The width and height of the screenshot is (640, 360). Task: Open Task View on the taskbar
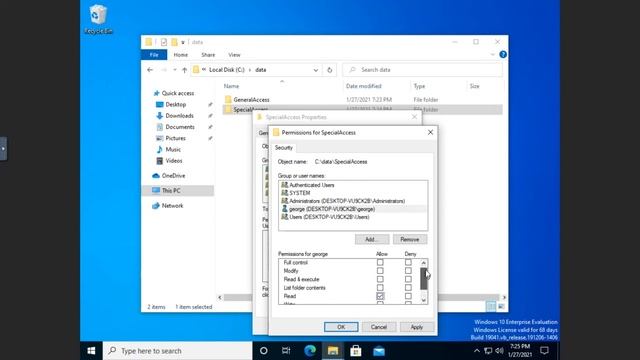pyautogui.click(x=286, y=351)
